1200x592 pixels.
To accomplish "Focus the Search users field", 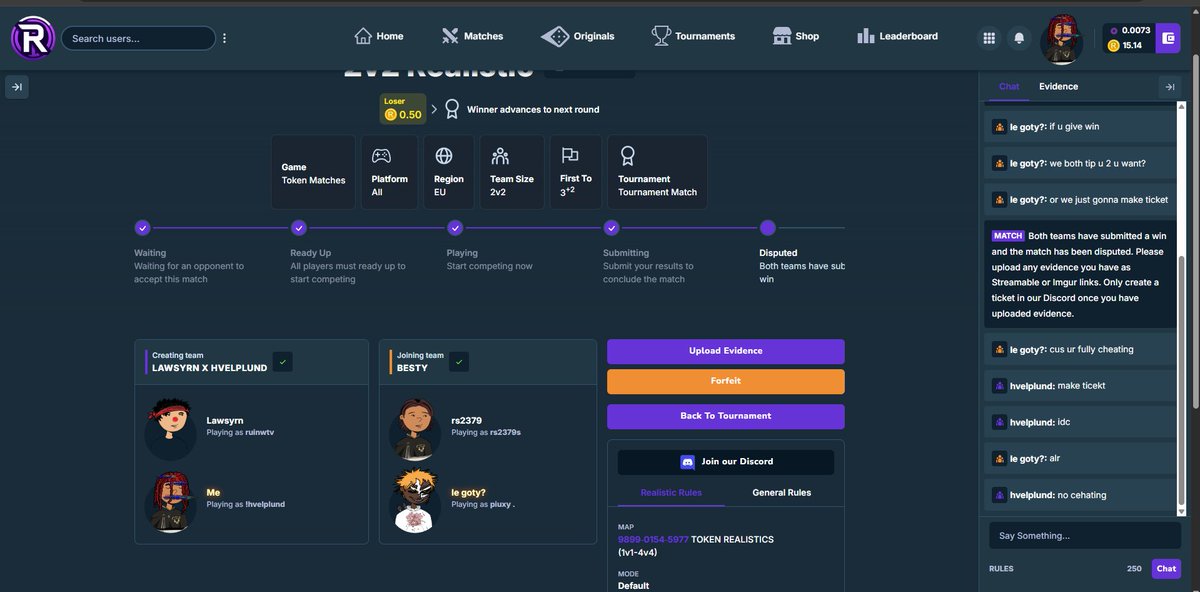I will click(138, 38).
